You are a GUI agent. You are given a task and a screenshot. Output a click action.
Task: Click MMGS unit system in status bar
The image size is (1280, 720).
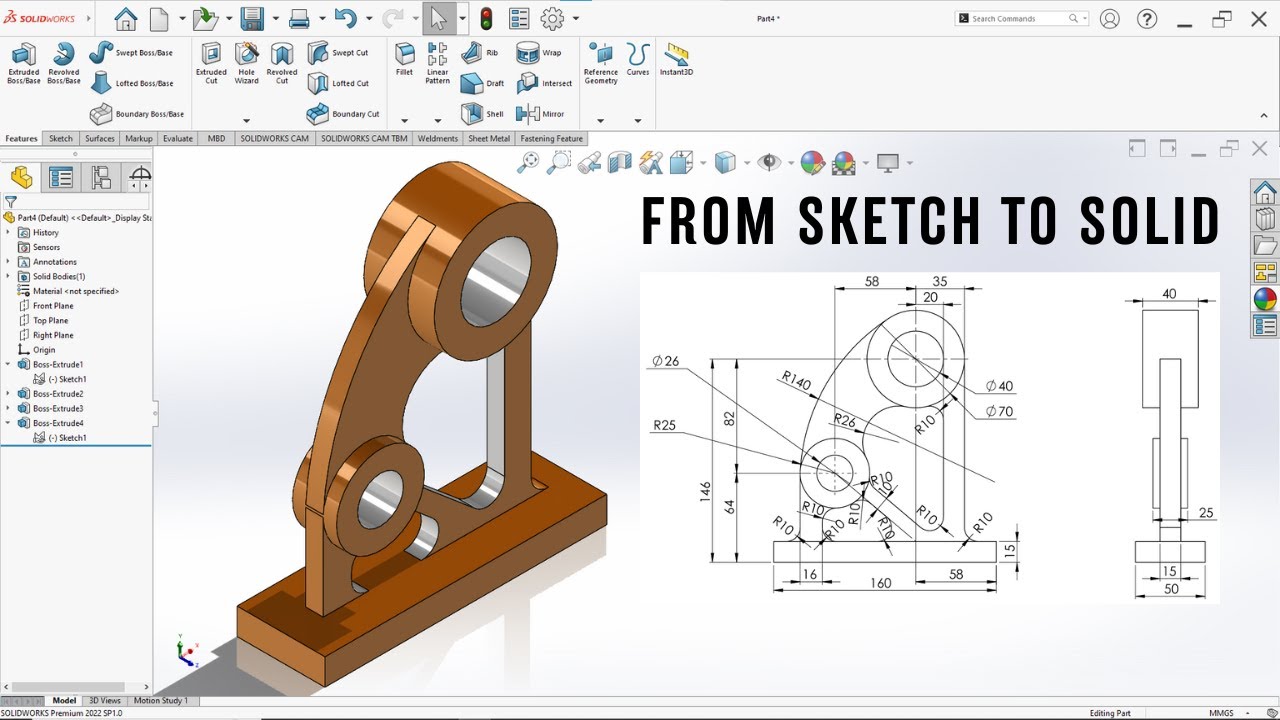[x=1221, y=713]
